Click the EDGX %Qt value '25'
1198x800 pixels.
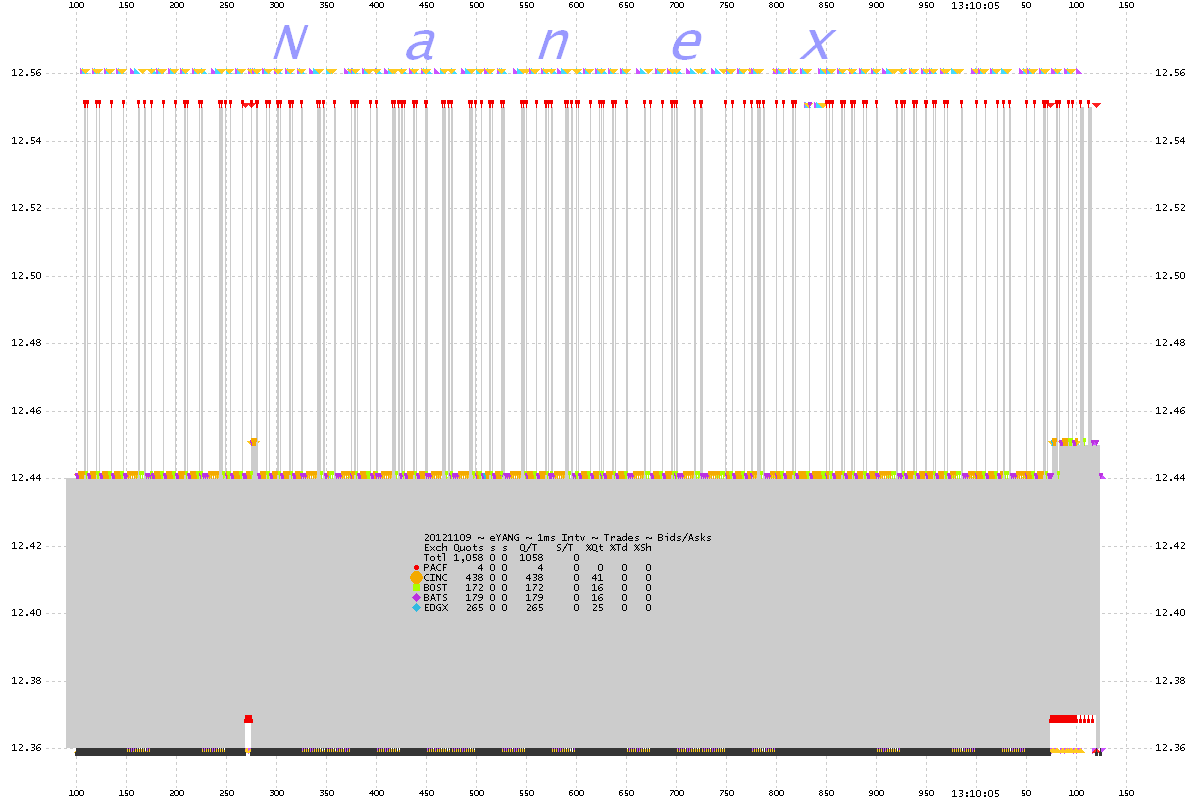pyautogui.click(x=597, y=607)
